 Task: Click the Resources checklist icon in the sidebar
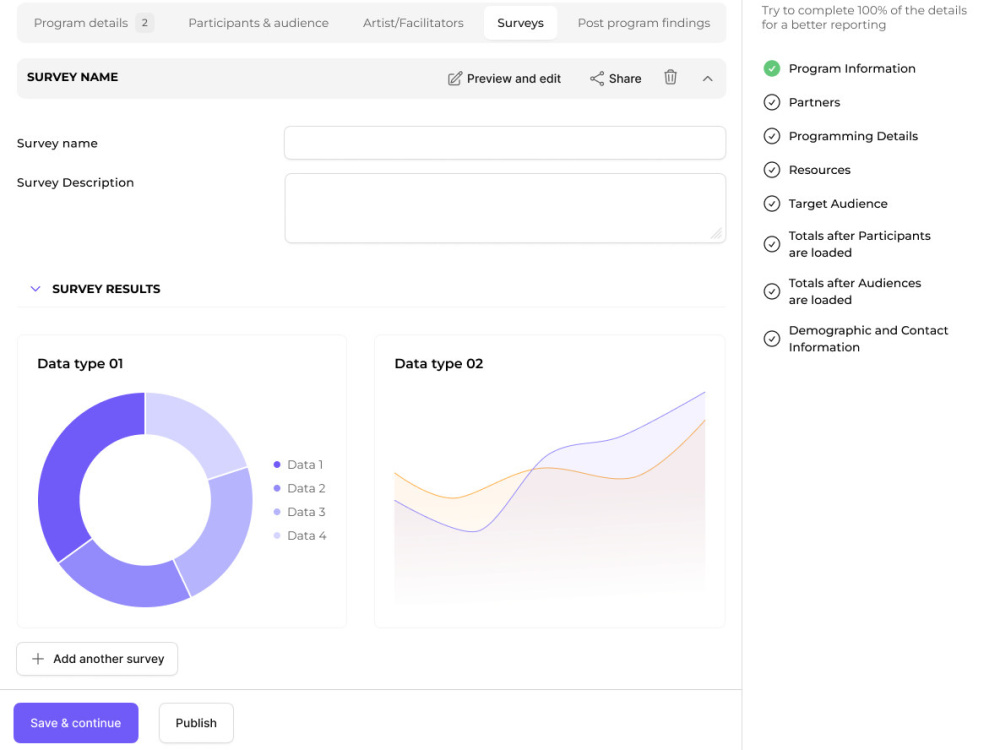click(771, 169)
